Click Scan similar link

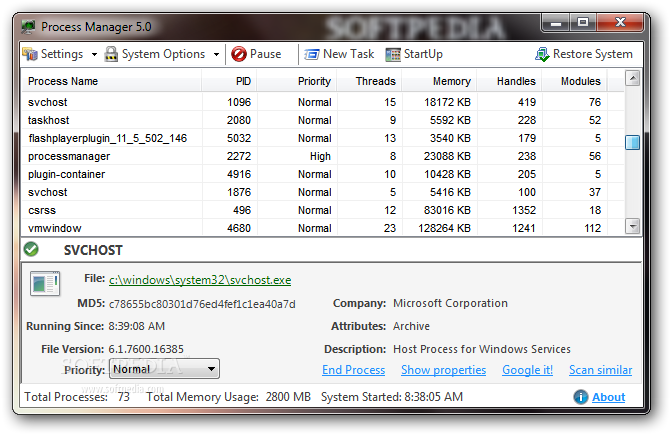(x=600, y=370)
